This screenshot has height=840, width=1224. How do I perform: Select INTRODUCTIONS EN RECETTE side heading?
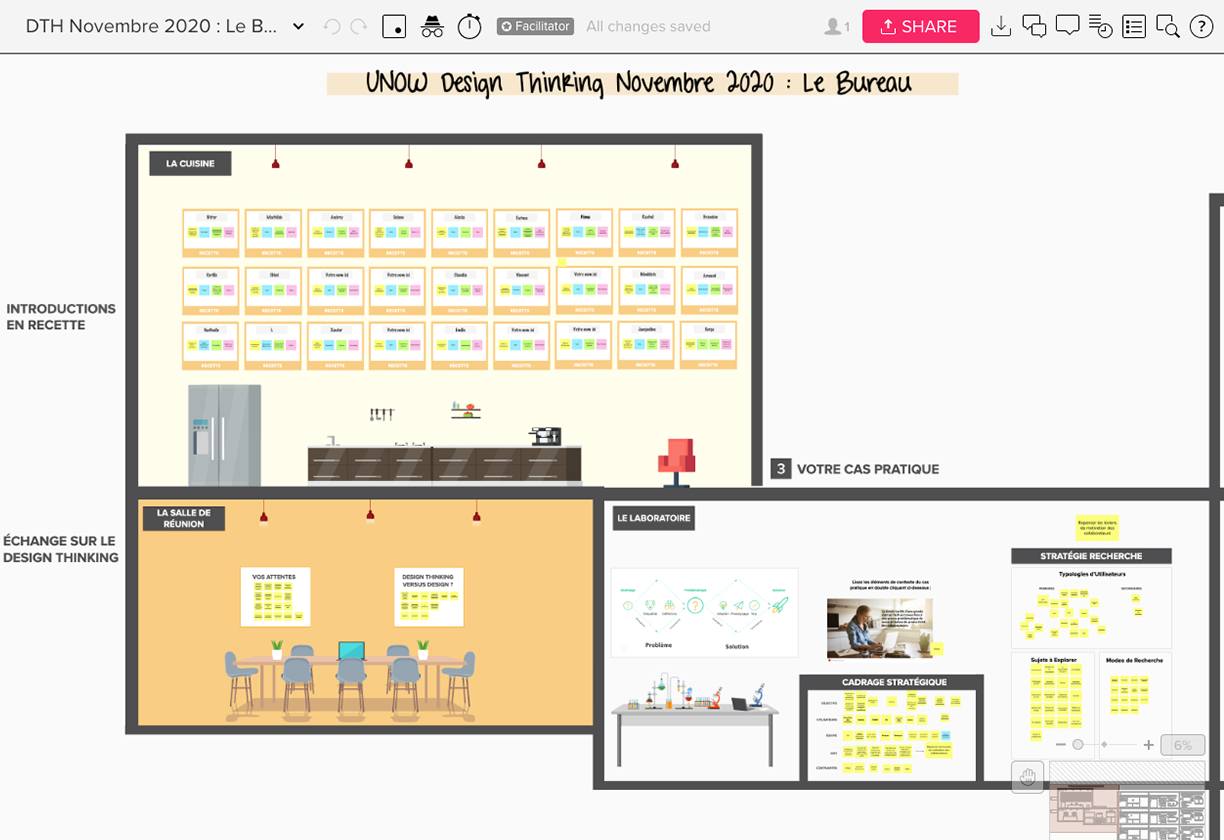click(x=61, y=317)
